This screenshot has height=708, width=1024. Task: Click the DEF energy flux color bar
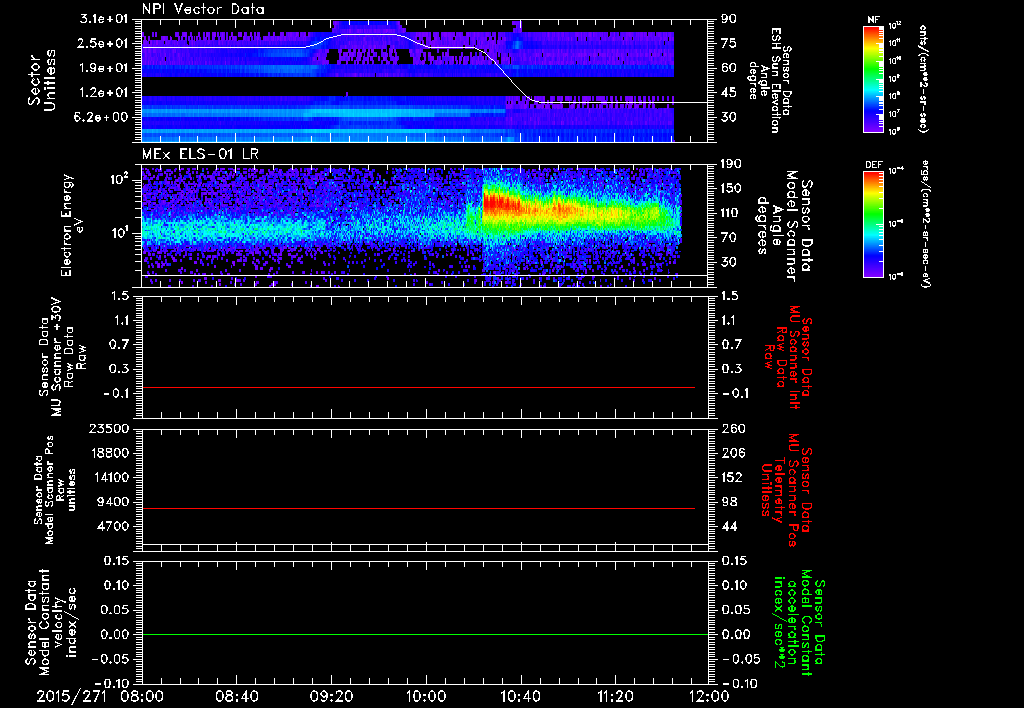[873, 224]
